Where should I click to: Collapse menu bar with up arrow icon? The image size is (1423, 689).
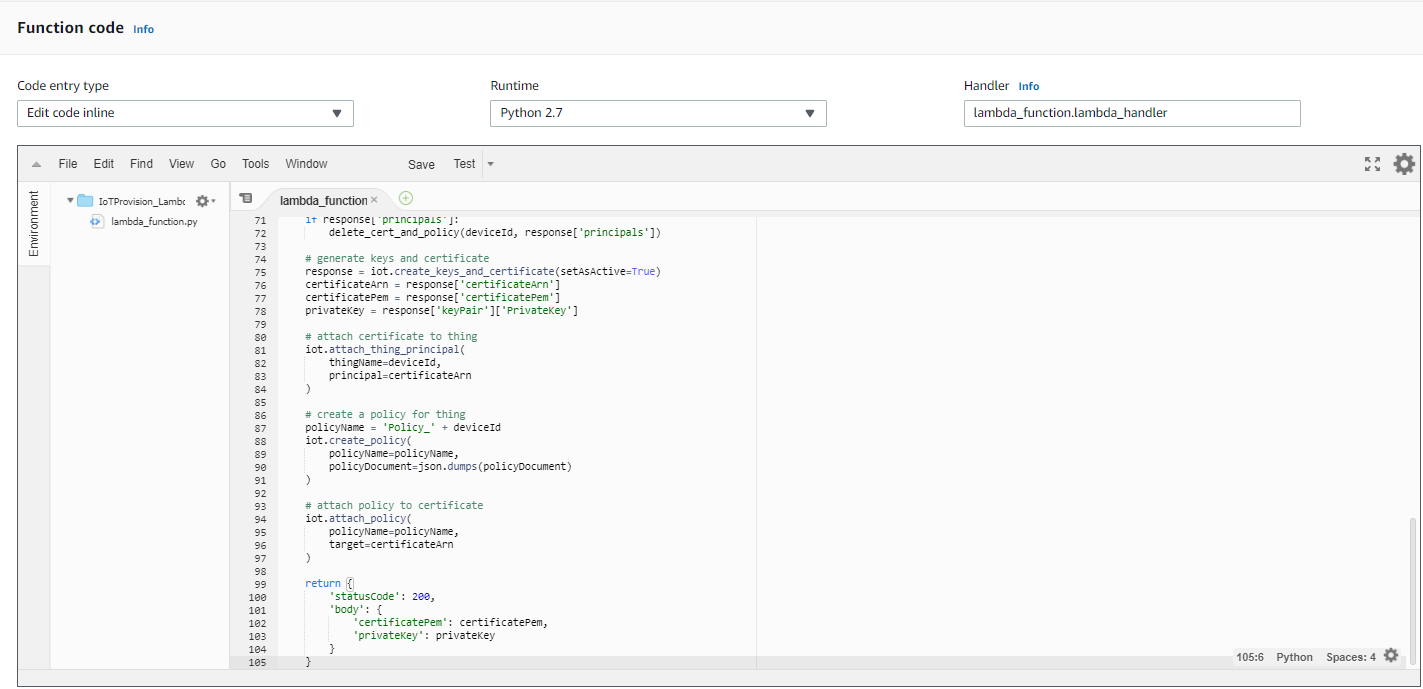[x=36, y=164]
